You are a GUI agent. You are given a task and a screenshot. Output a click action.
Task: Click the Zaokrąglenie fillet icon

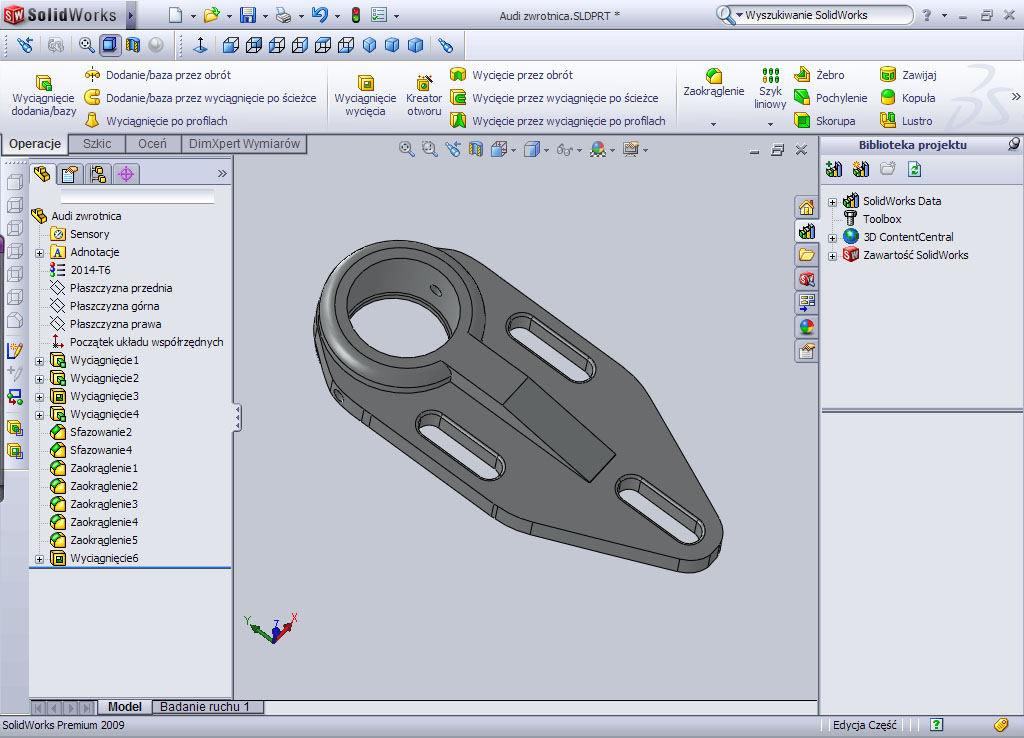[714, 75]
